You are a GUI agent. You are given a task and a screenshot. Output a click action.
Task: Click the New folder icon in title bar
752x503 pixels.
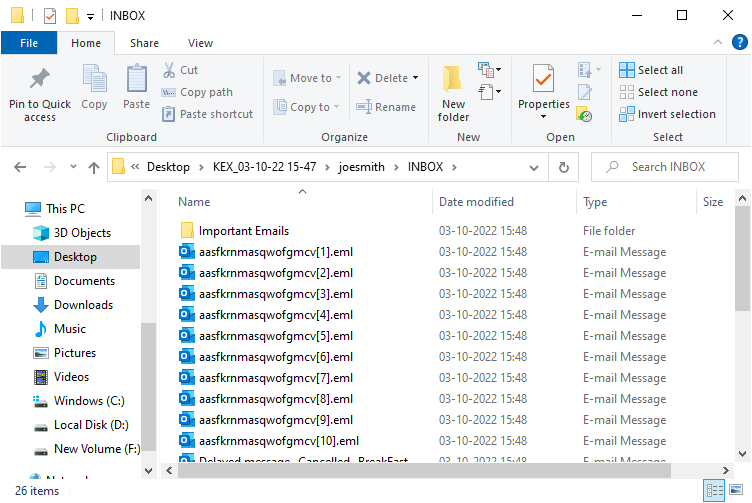tap(72, 15)
